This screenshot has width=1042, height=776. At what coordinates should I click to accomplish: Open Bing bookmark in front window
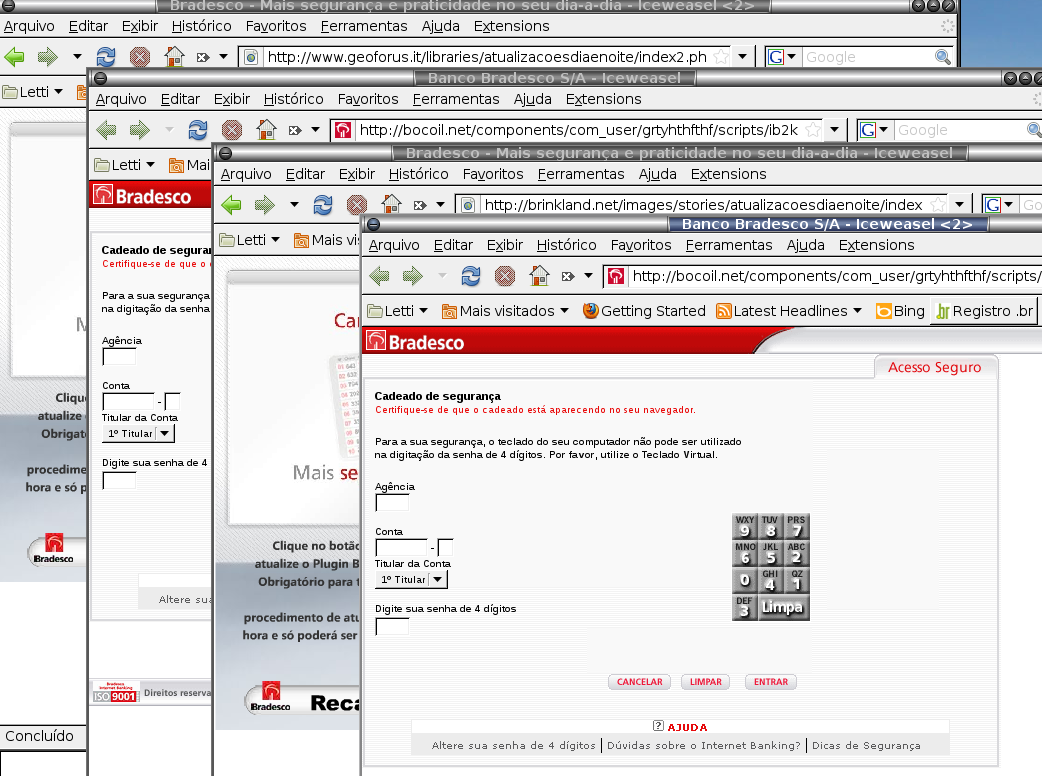pyautogui.click(x=900, y=311)
